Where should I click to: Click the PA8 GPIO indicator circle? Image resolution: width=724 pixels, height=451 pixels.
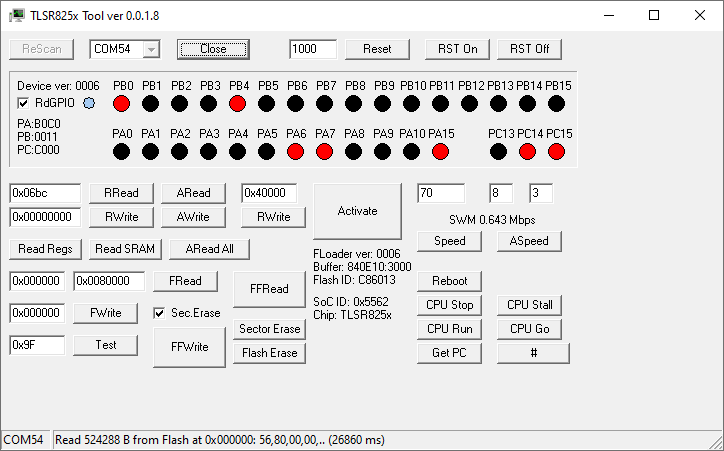(x=354, y=151)
